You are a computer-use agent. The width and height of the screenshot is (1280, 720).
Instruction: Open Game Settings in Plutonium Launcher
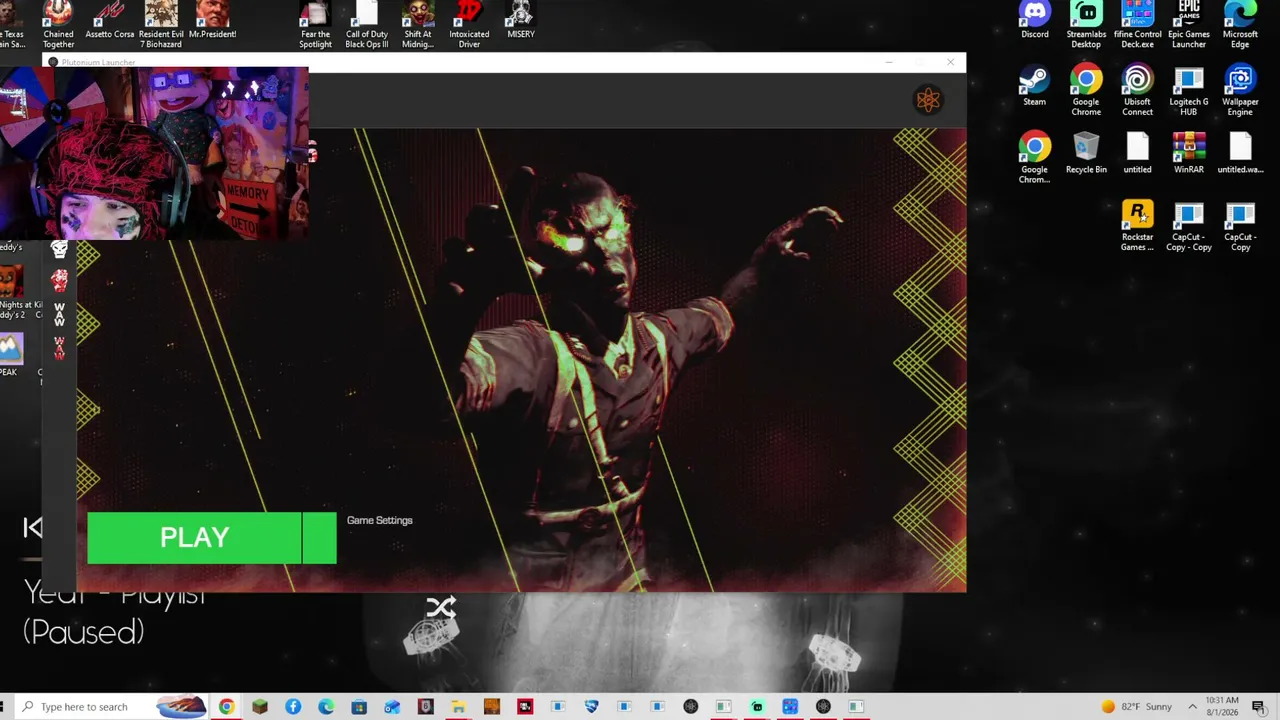coord(379,520)
